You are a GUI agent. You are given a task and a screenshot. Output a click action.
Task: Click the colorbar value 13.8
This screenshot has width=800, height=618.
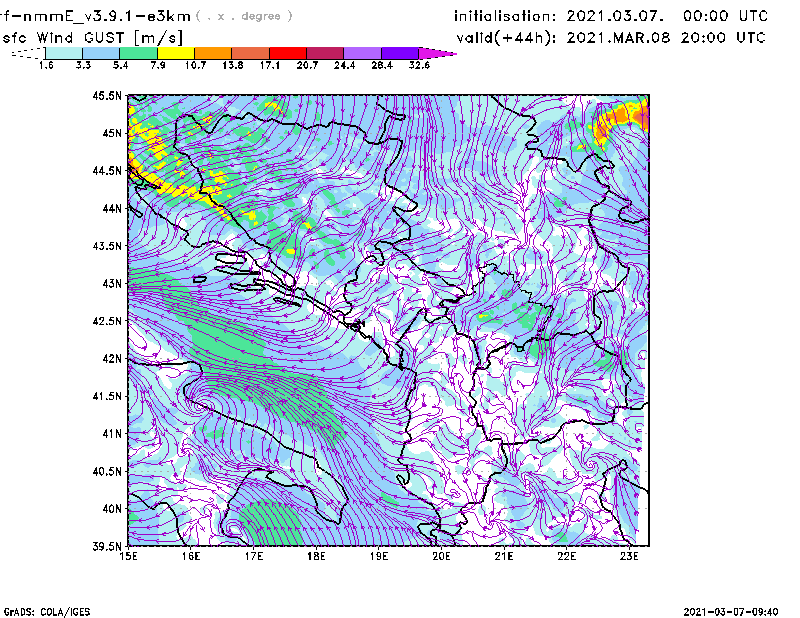coord(233,65)
